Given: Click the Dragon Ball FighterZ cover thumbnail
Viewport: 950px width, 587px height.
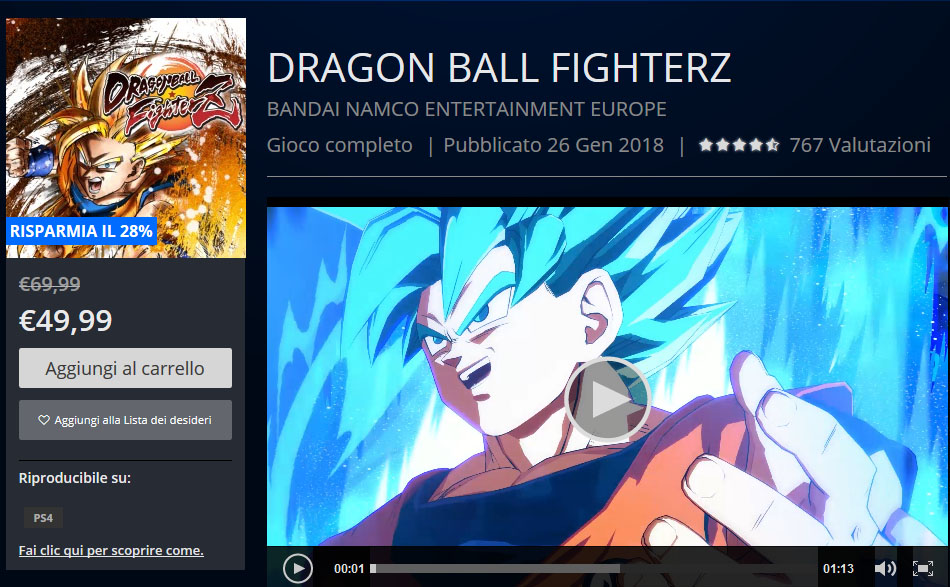Looking at the screenshot, I should tap(126, 138).
